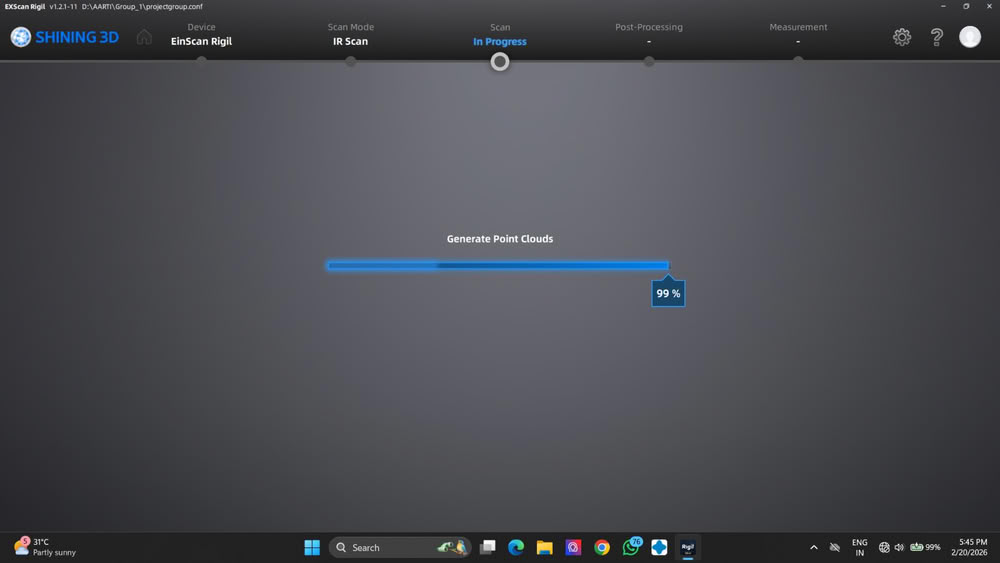Launch Microsoft Edge from taskbar
This screenshot has height=563, width=1000.
tap(515, 547)
